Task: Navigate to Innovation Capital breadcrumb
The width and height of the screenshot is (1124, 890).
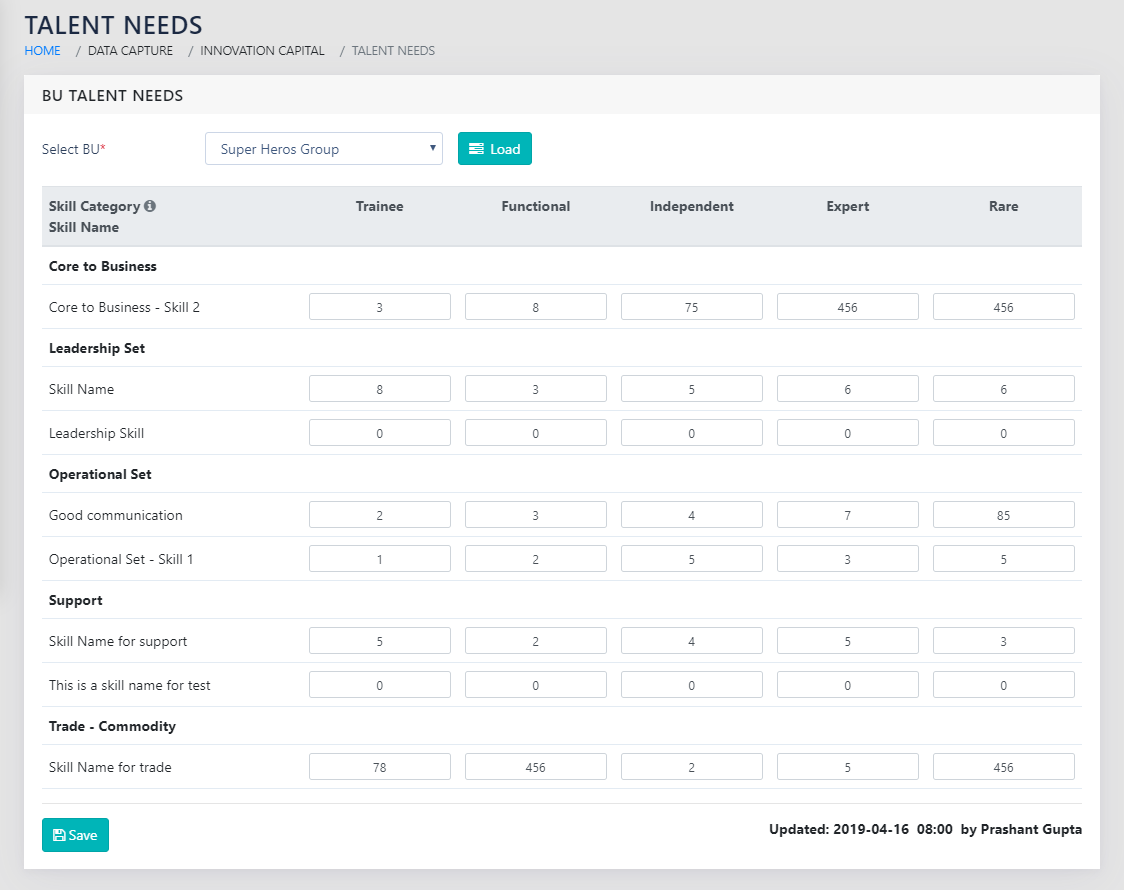Action: [262, 50]
